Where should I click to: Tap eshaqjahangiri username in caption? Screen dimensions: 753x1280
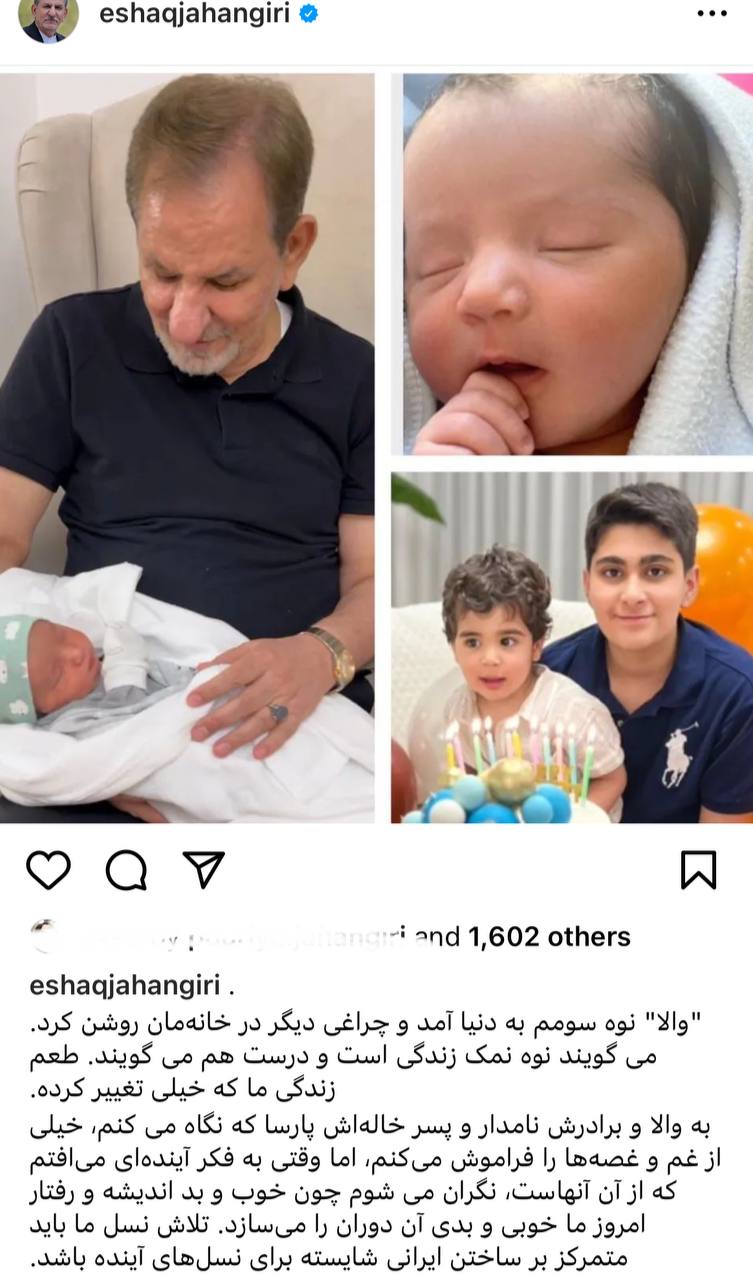126,985
